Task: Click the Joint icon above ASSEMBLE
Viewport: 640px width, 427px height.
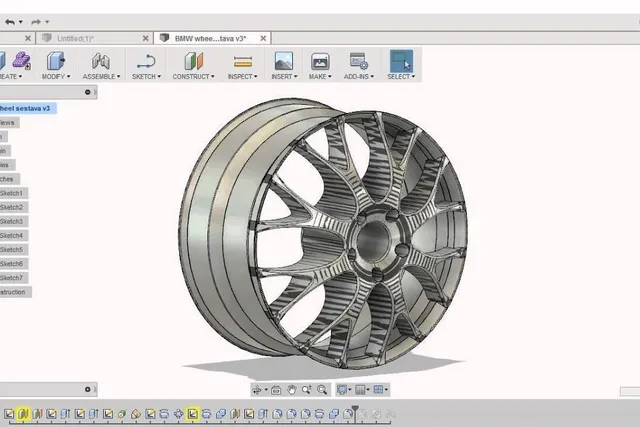Action: tap(101, 61)
